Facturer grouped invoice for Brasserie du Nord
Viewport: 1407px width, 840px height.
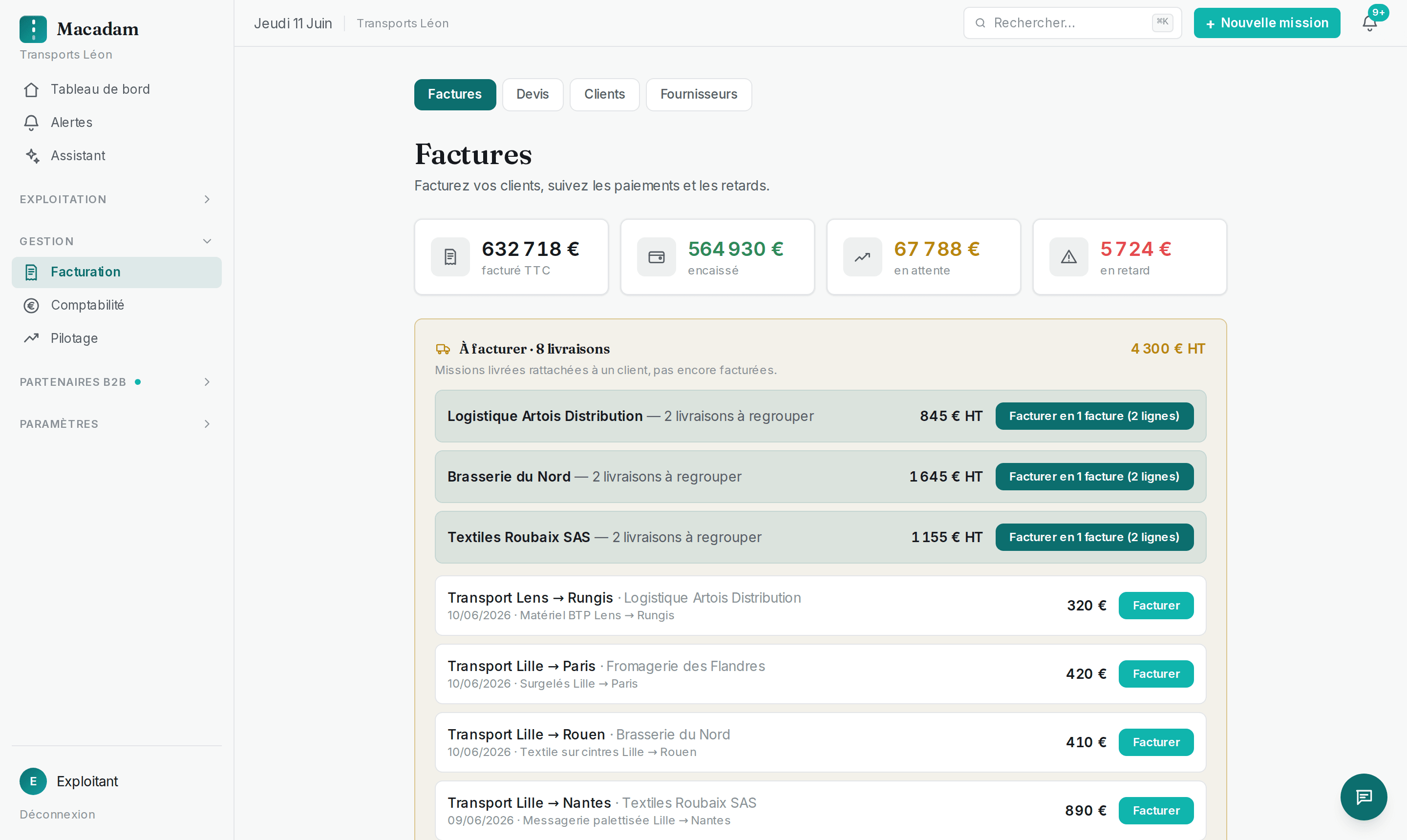(x=1094, y=477)
